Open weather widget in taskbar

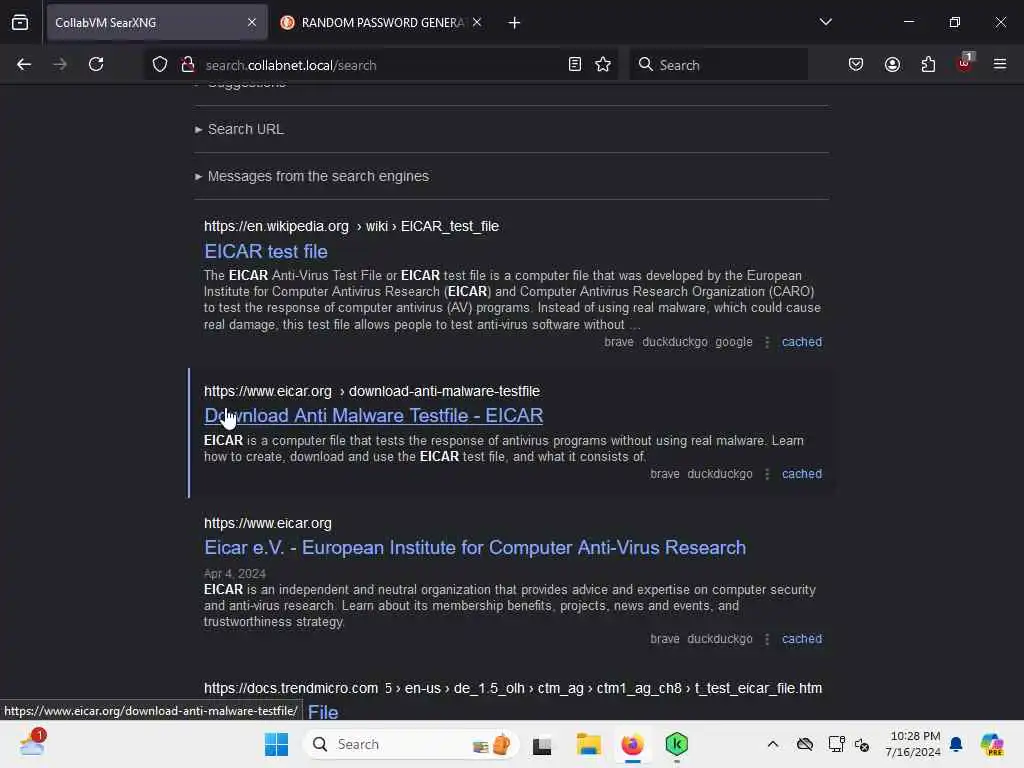coord(32,743)
